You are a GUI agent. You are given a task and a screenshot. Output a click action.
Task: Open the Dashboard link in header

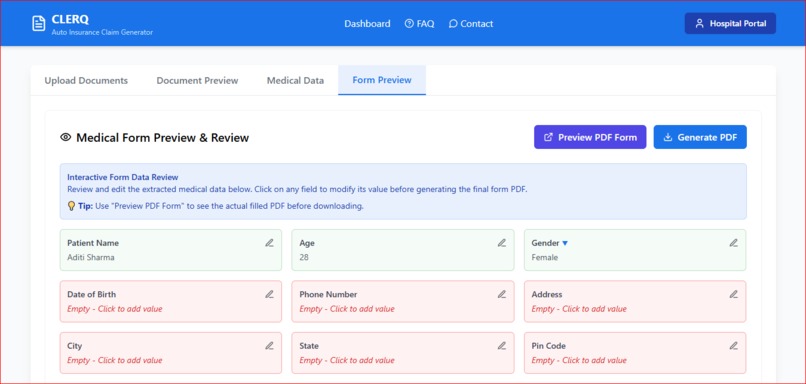[x=367, y=24]
